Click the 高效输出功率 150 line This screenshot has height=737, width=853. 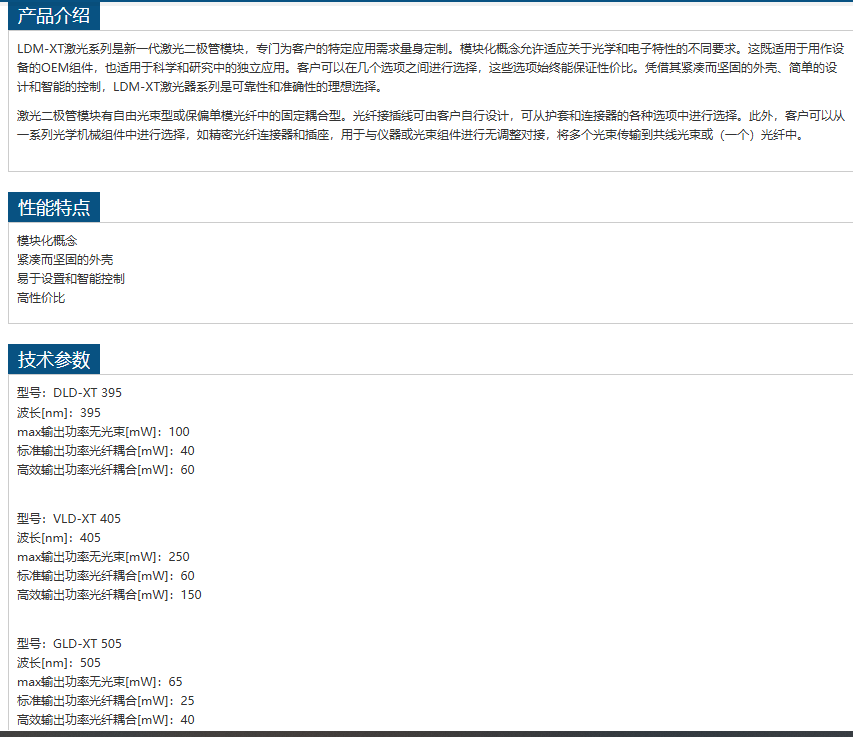click(109, 595)
